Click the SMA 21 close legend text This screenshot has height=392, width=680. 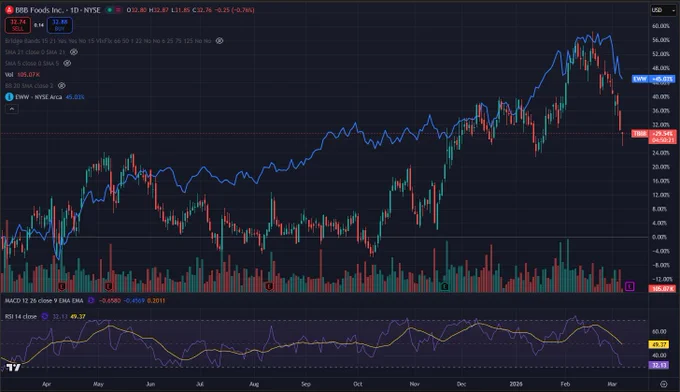(35, 52)
